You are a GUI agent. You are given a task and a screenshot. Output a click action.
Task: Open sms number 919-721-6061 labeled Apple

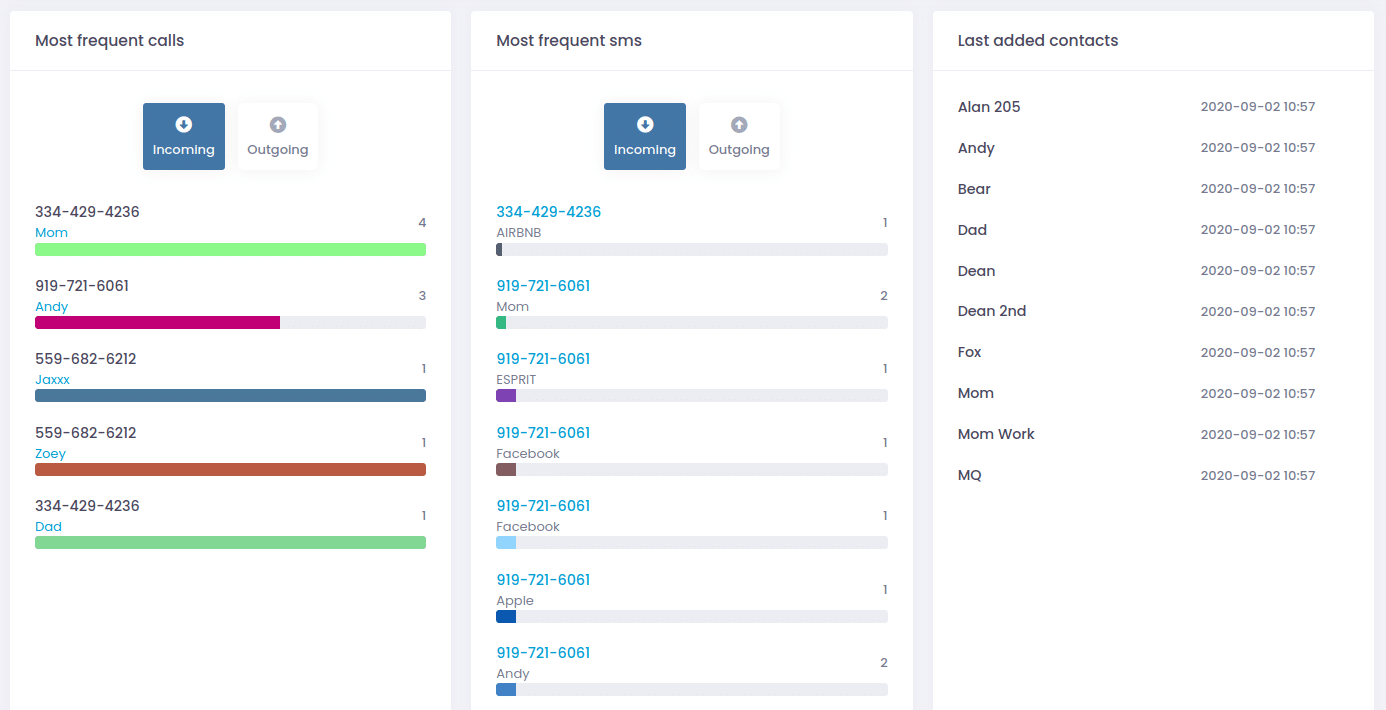543,580
